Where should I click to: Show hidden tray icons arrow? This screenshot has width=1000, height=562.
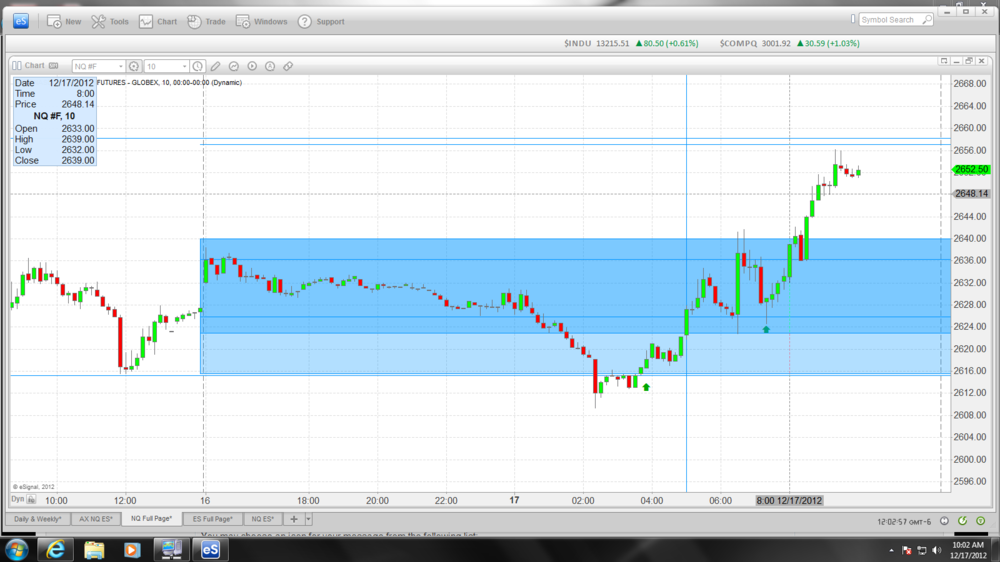[892, 550]
